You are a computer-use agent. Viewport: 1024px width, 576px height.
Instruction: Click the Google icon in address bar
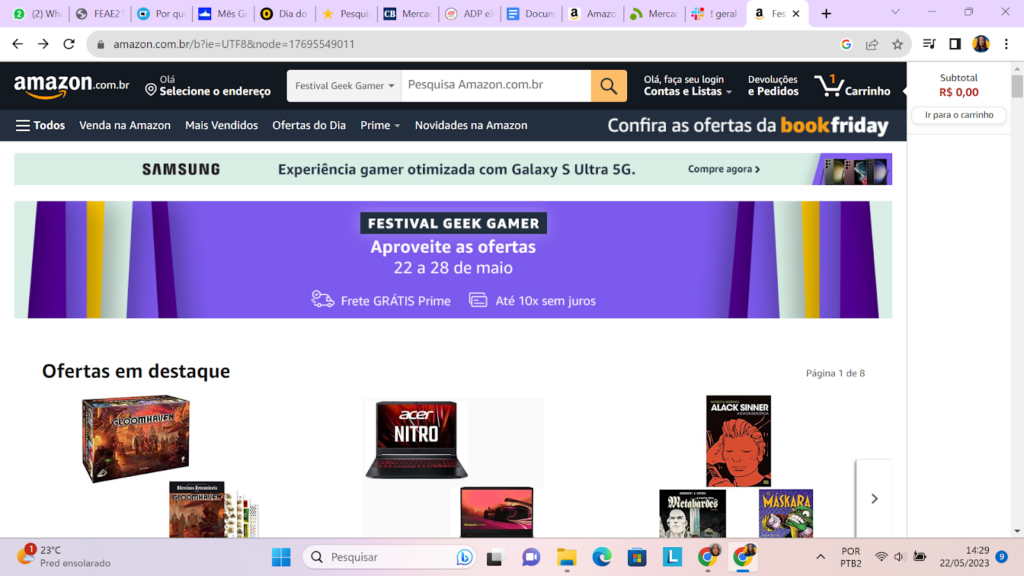846,44
